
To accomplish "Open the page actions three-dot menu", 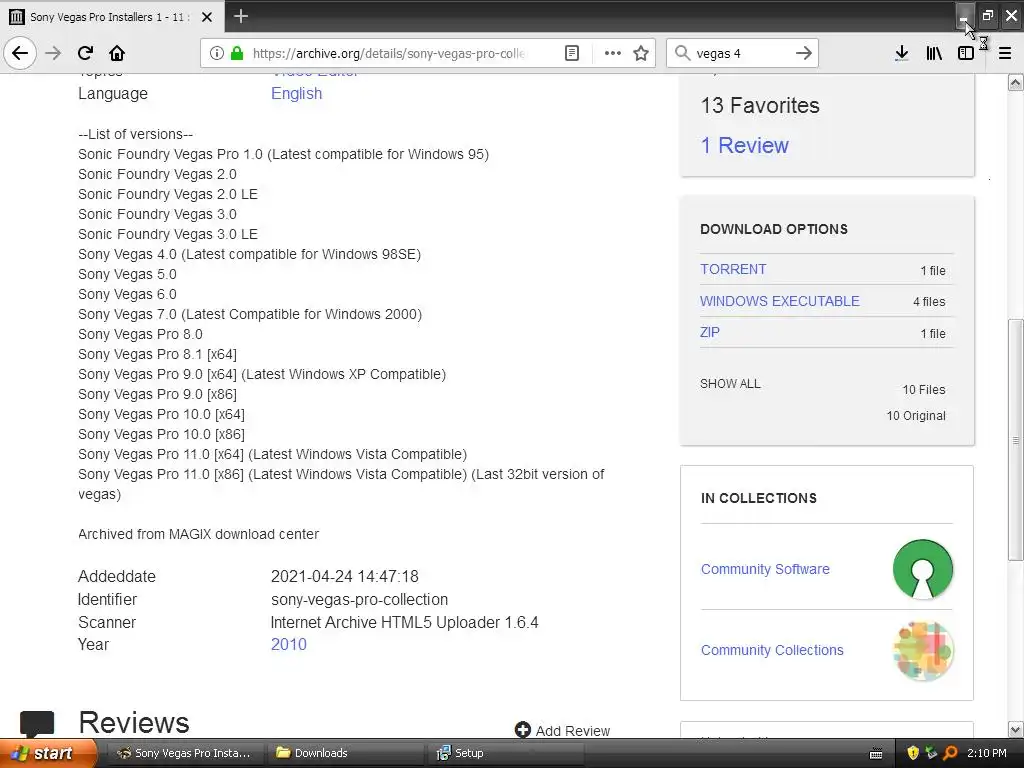I will click(613, 53).
